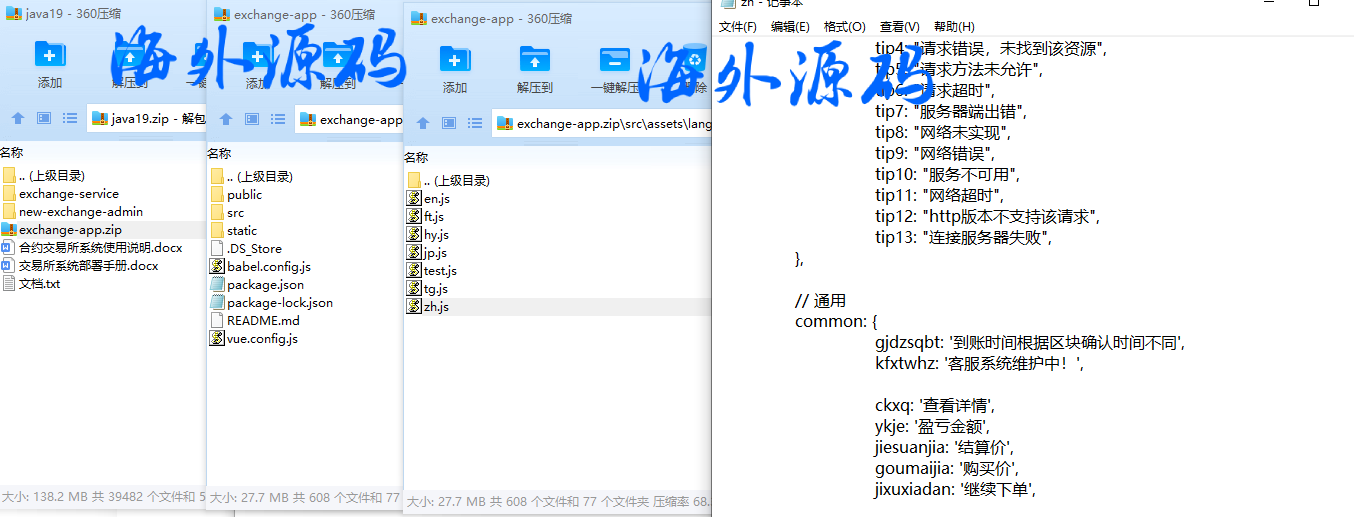Select the 交易所系统部署手册.docx document
The width and height of the screenshot is (1354, 517).
point(88,266)
